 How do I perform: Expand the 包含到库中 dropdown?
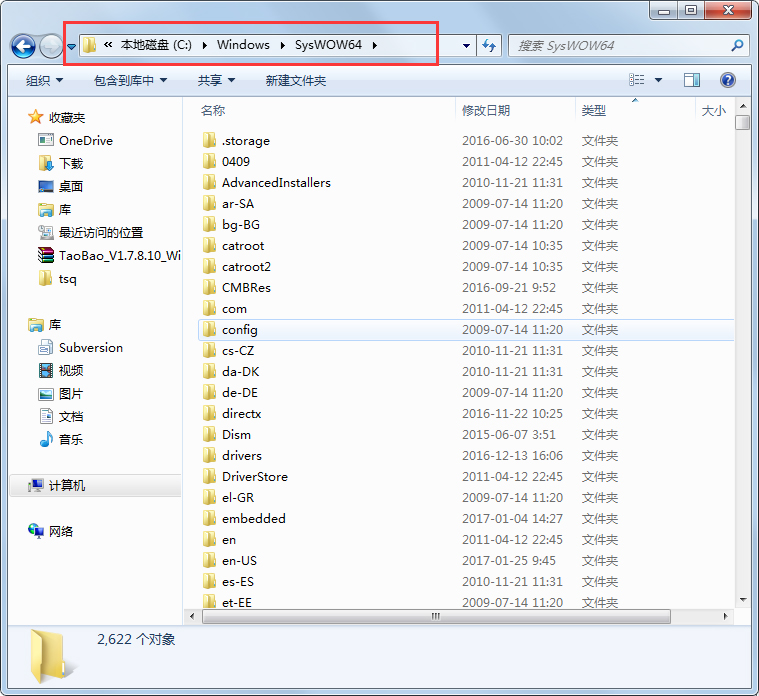[x=130, y=80]
